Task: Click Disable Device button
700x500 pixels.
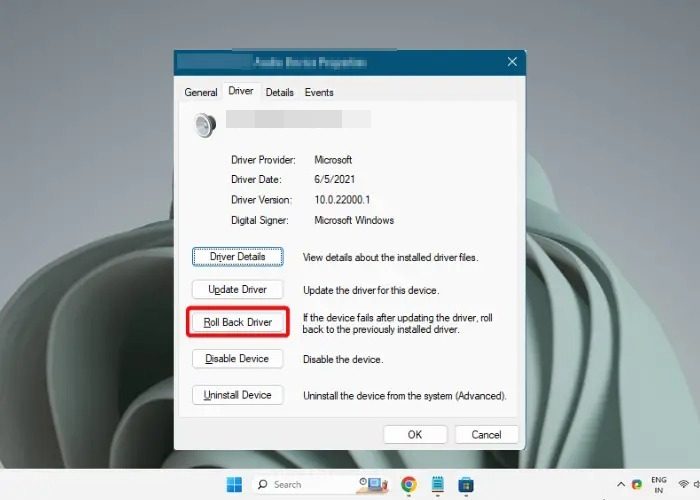Action: (238, 358)
